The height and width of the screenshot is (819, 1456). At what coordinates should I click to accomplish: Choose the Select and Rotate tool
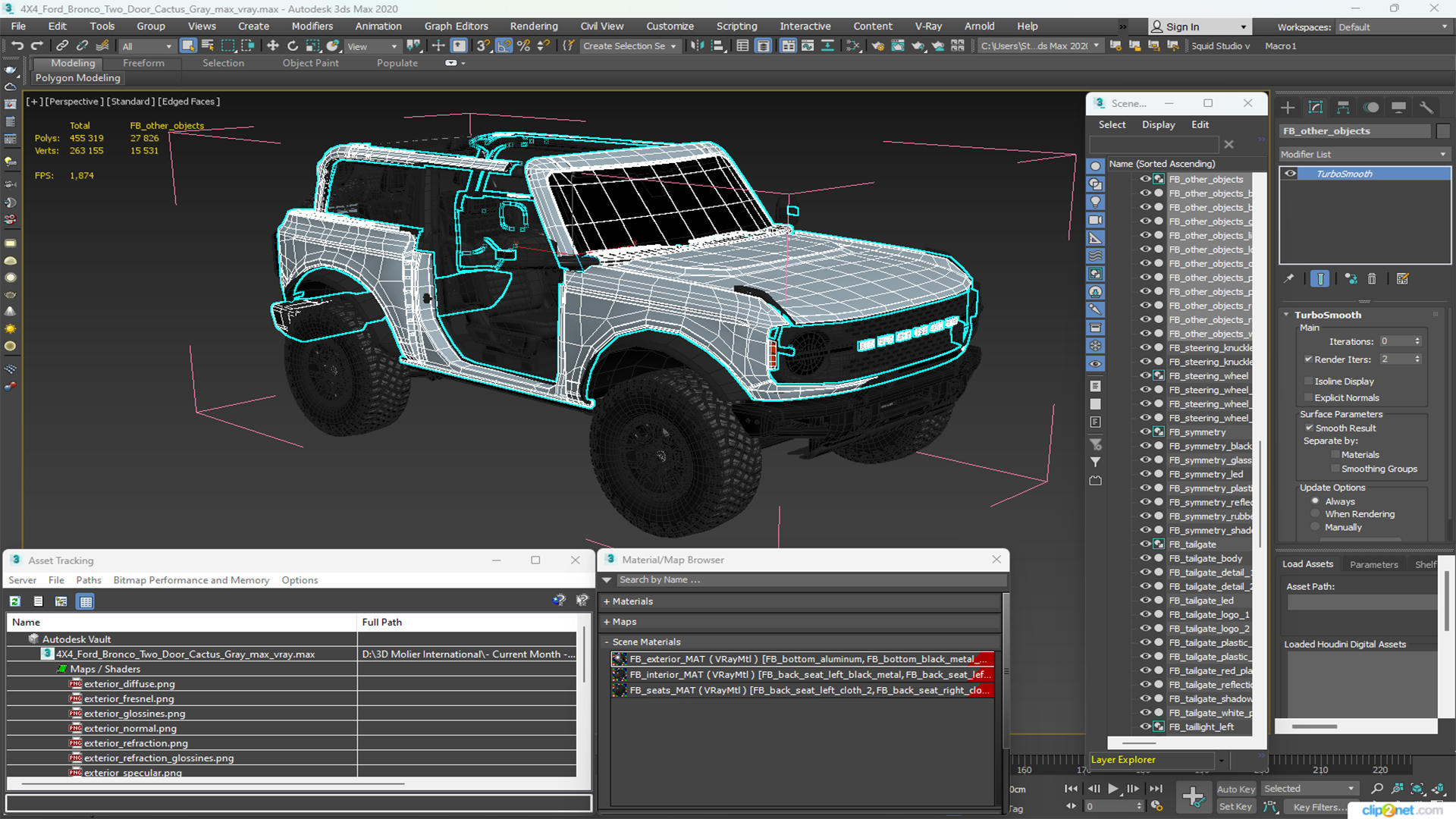click(x=293, y=46)
